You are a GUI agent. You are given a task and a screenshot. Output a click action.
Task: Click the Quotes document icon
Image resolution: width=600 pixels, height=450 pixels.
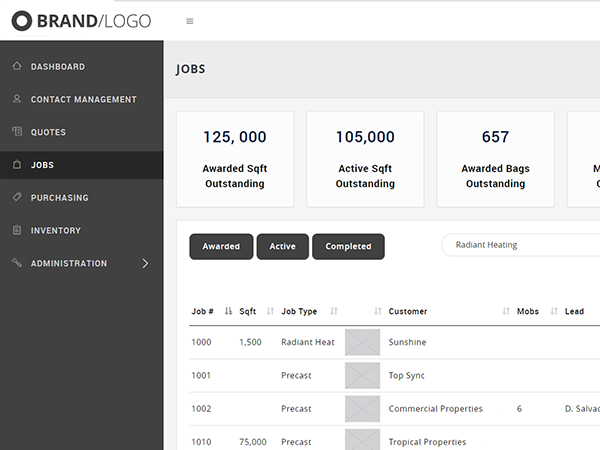(x=17, y=131)
